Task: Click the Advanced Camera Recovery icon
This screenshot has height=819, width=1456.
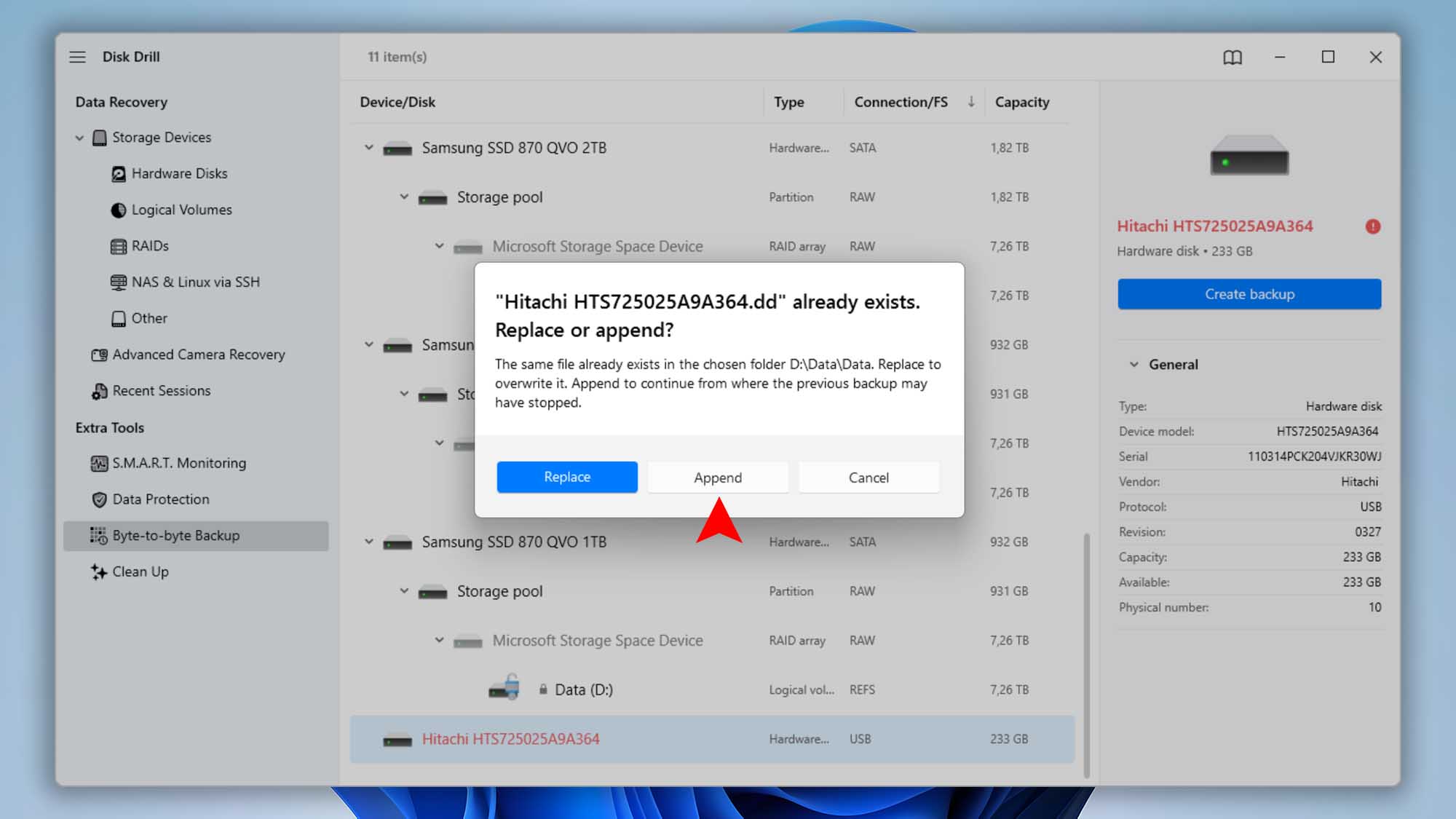Action: [100, 355]
